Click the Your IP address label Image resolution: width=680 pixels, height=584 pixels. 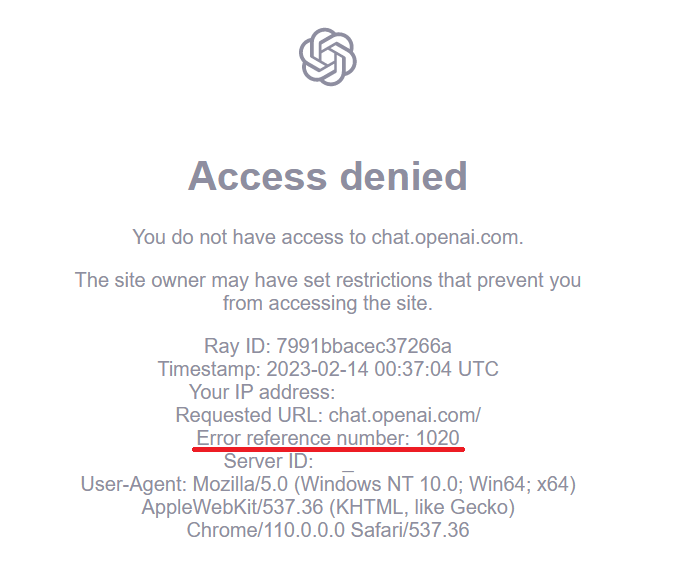(x=261, y=392)
